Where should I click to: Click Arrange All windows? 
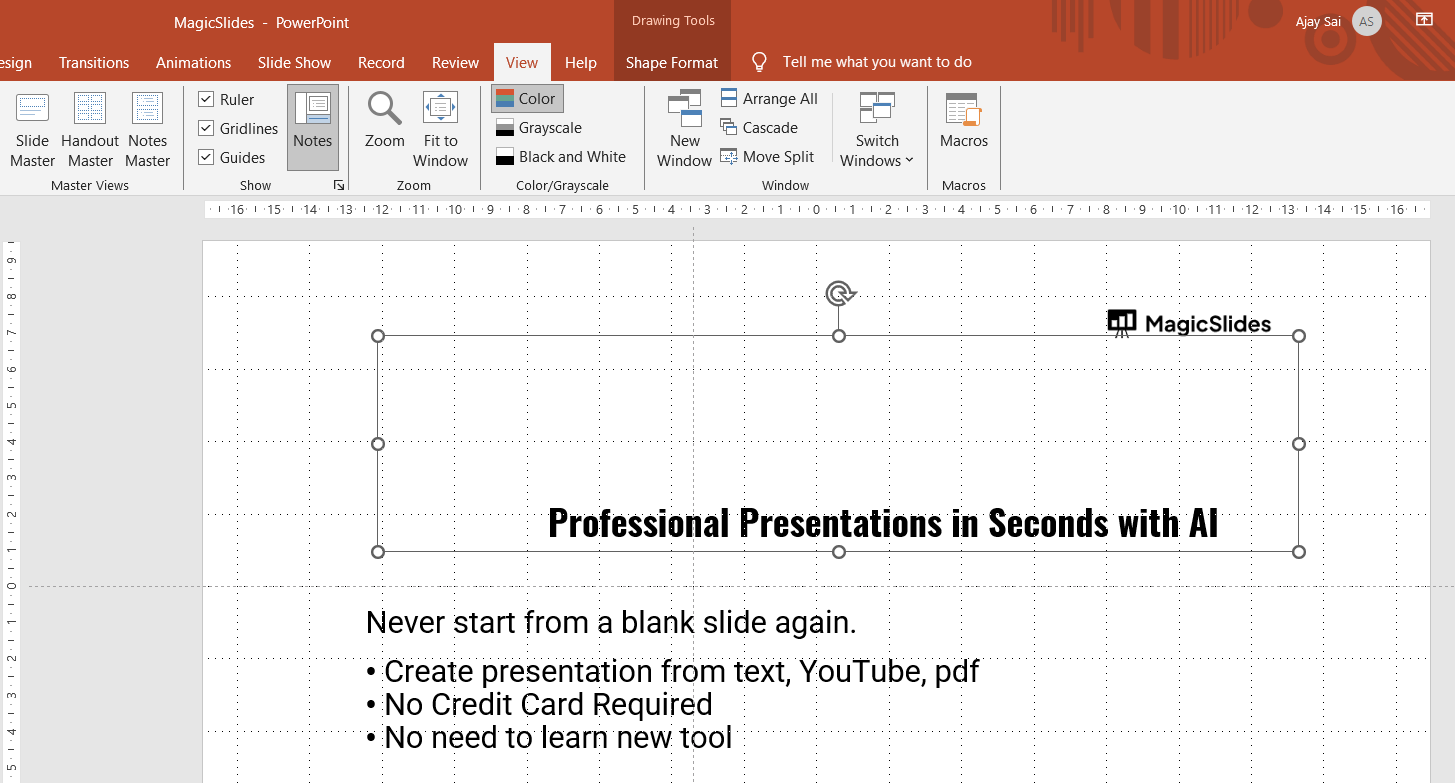coord(769,98)
